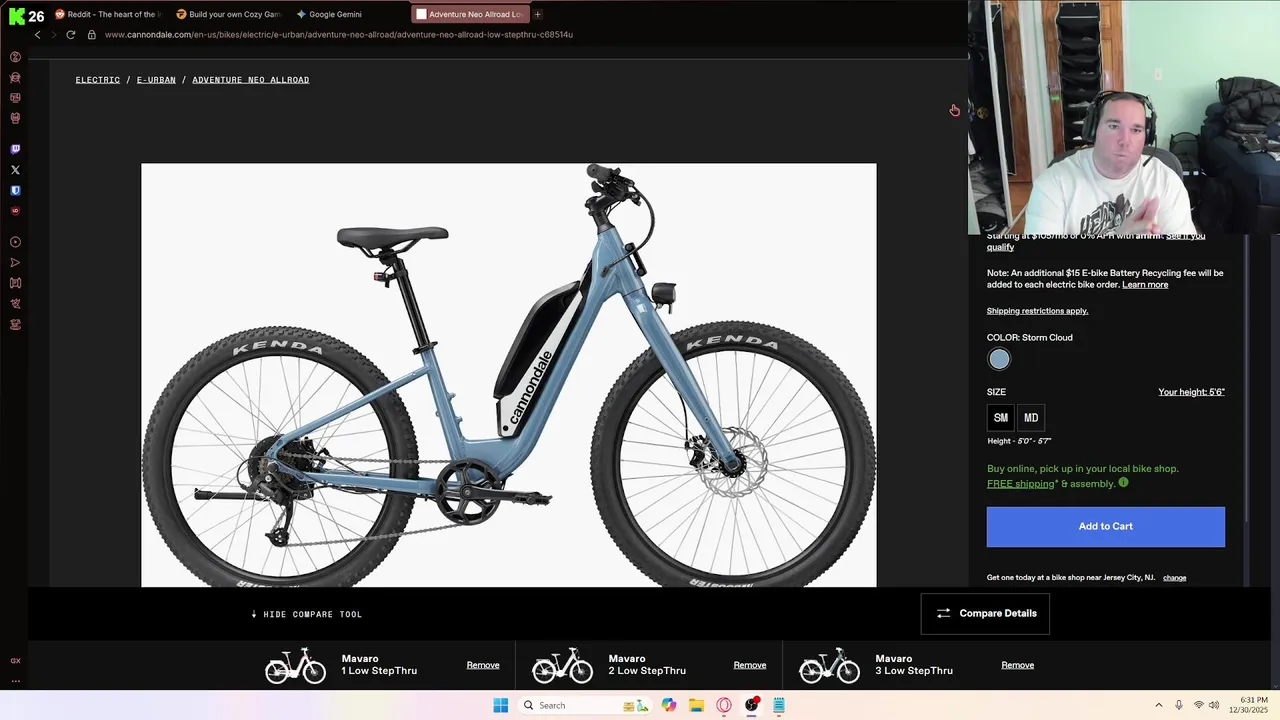Open the volume tray icon
The height and width of the screenshot is (720, 1280).
(x=1214, y=705)
